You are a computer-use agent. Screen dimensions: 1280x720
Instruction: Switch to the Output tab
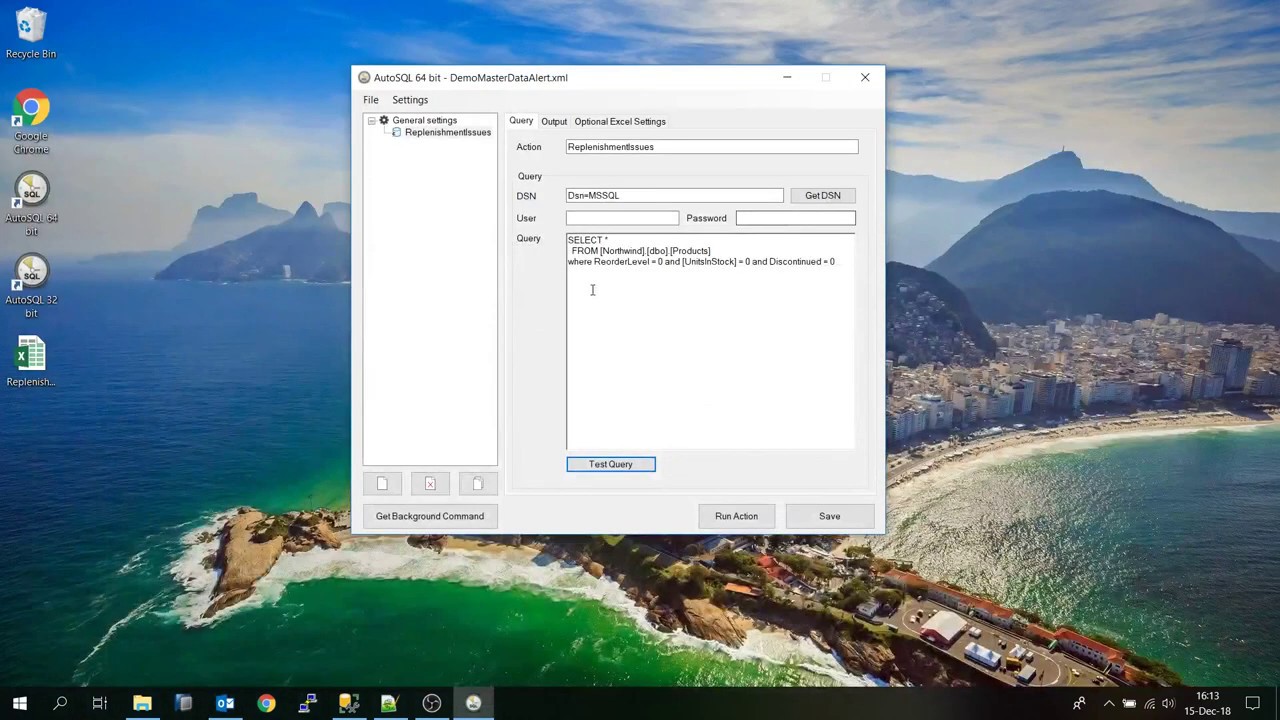tap(554, 122)
